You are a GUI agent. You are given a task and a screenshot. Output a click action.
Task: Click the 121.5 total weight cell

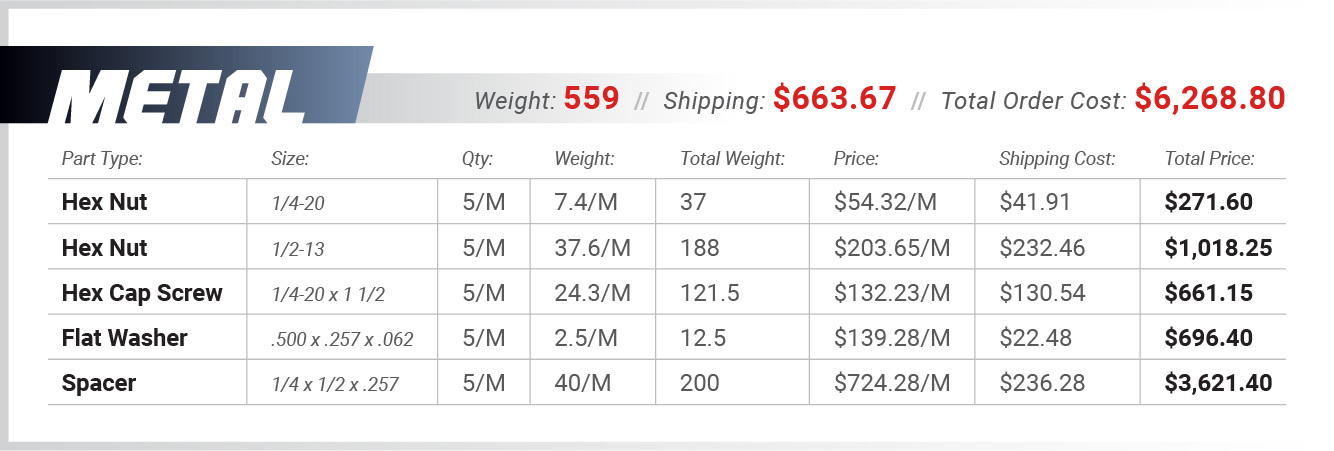[x=709, y=293]
